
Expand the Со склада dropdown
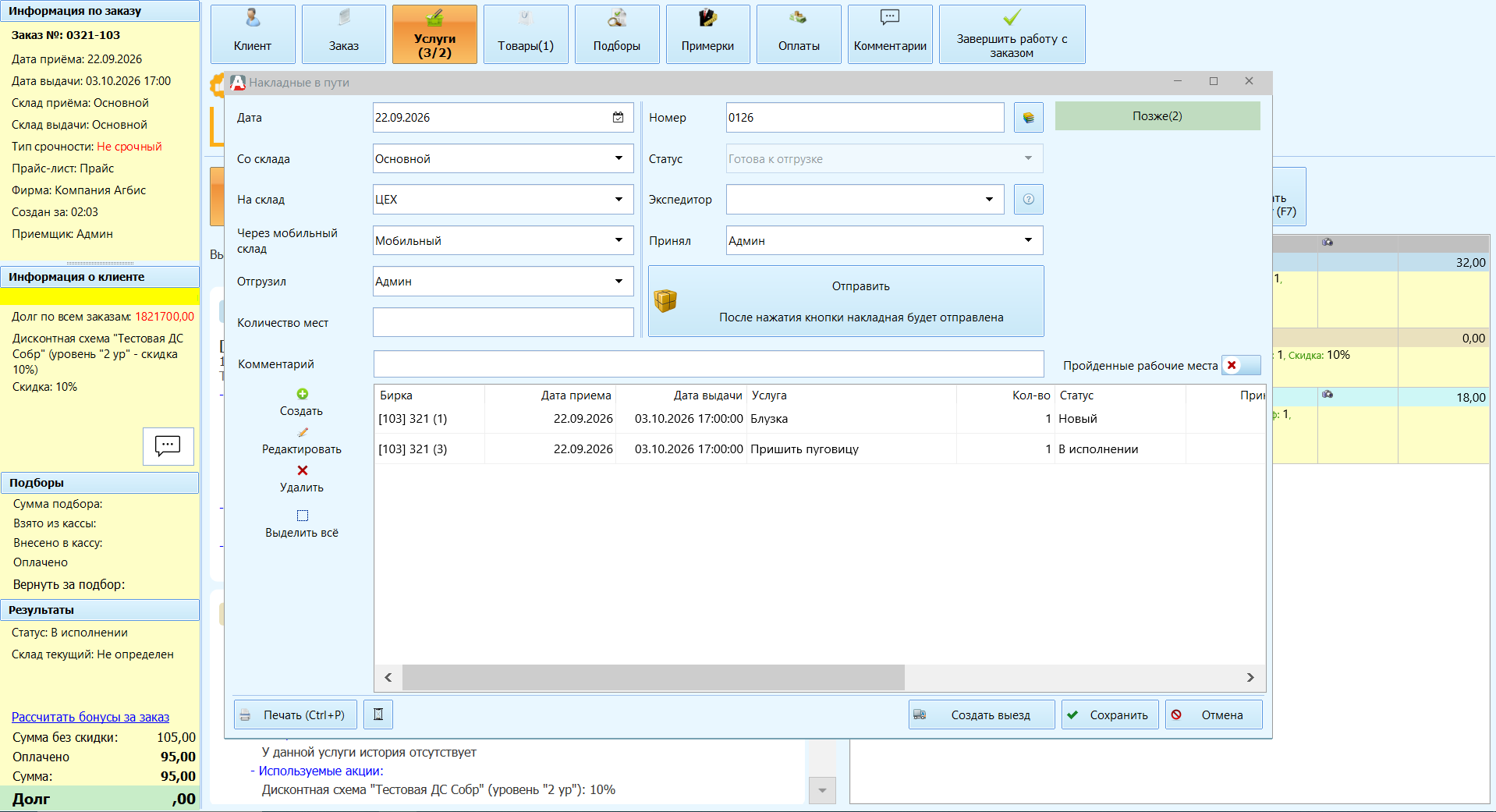619,158
